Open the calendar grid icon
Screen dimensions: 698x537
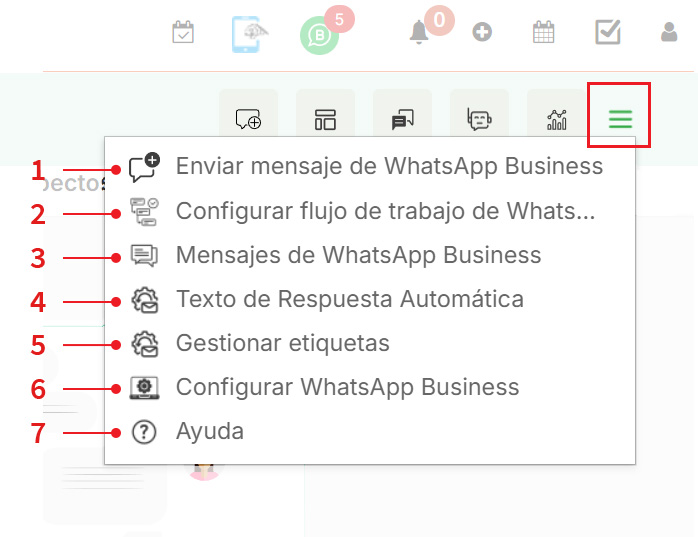[x=543, y=33]
